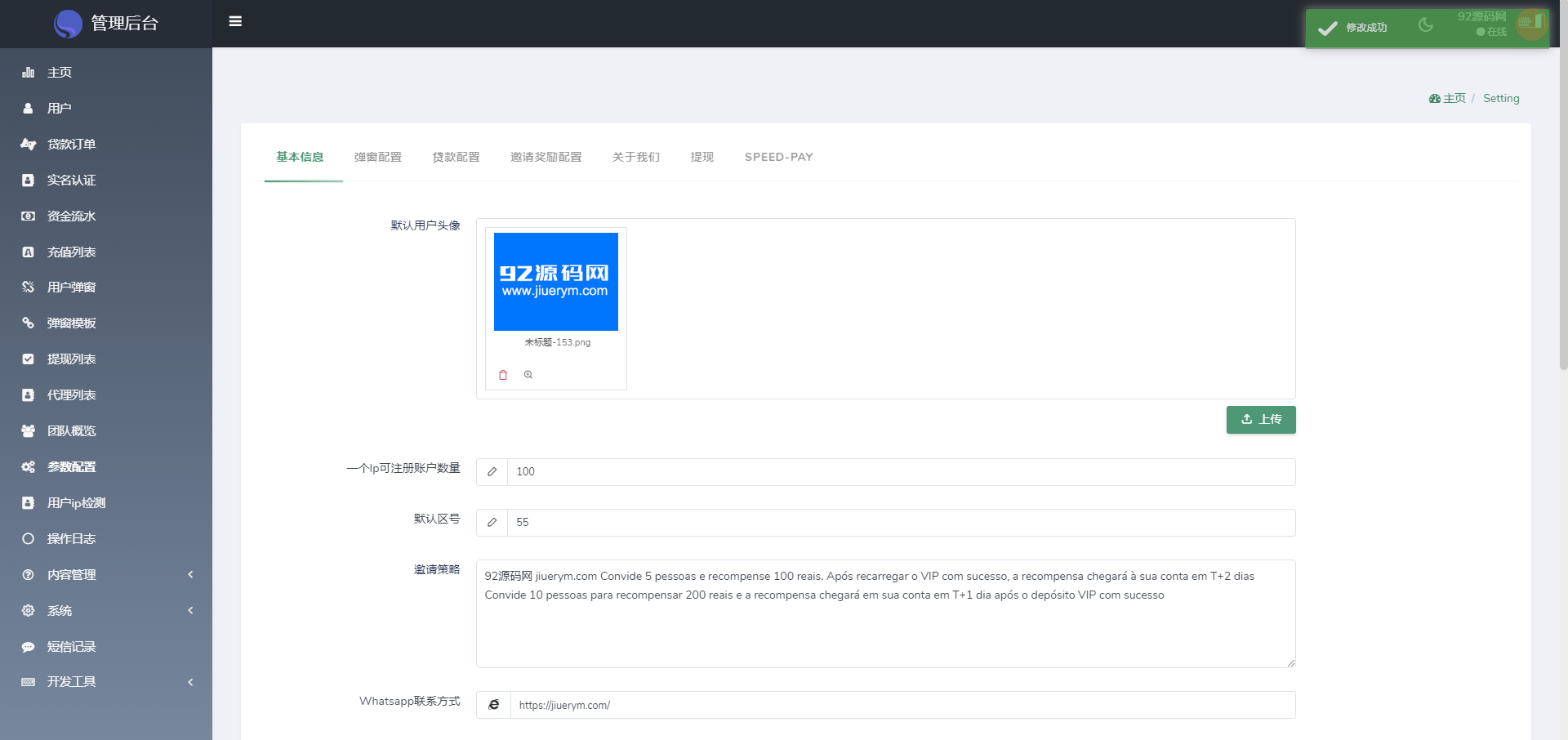The image size is (1568, 740).
Task: Click the 管理后台 logo icon
Action: (68, 24)
